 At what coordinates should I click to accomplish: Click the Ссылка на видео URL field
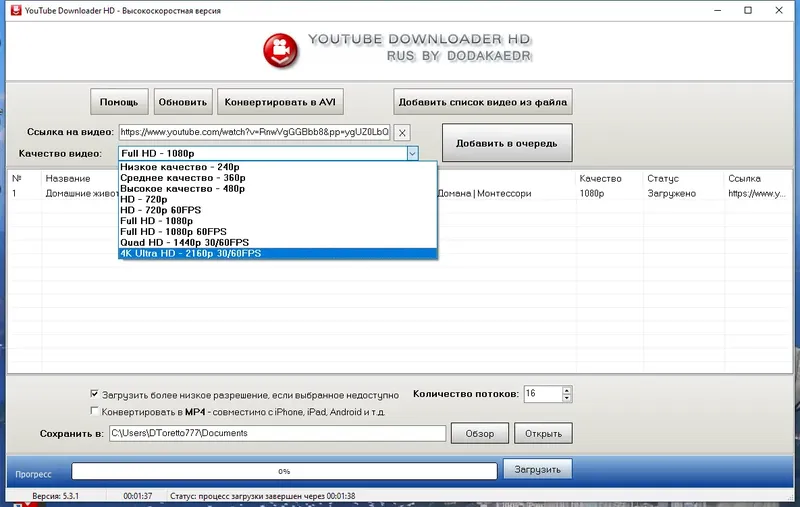click(x=255, y=132)
